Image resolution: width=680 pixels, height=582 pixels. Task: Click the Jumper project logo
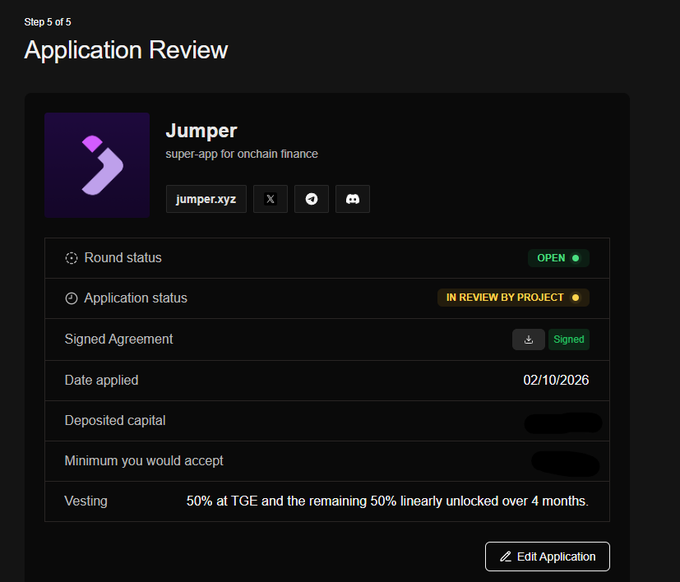pos(97,165)
